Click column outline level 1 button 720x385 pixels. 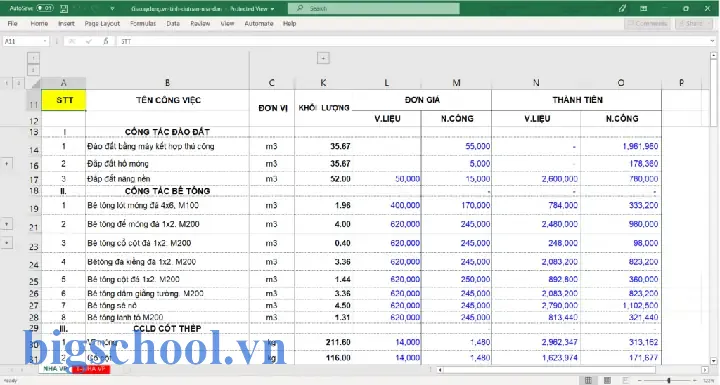[33, 58]
